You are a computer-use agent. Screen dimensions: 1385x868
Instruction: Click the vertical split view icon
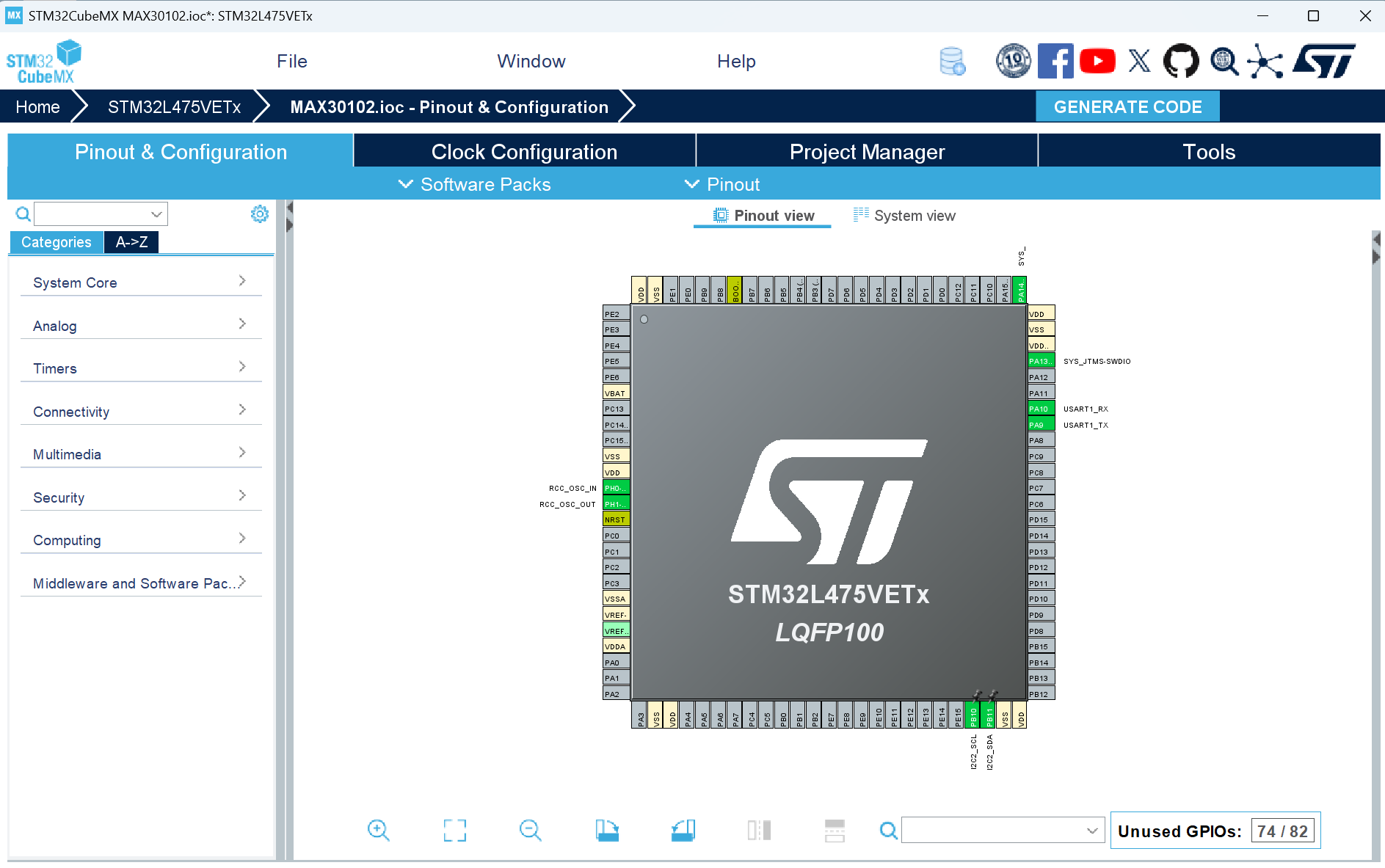coord(759,831)
